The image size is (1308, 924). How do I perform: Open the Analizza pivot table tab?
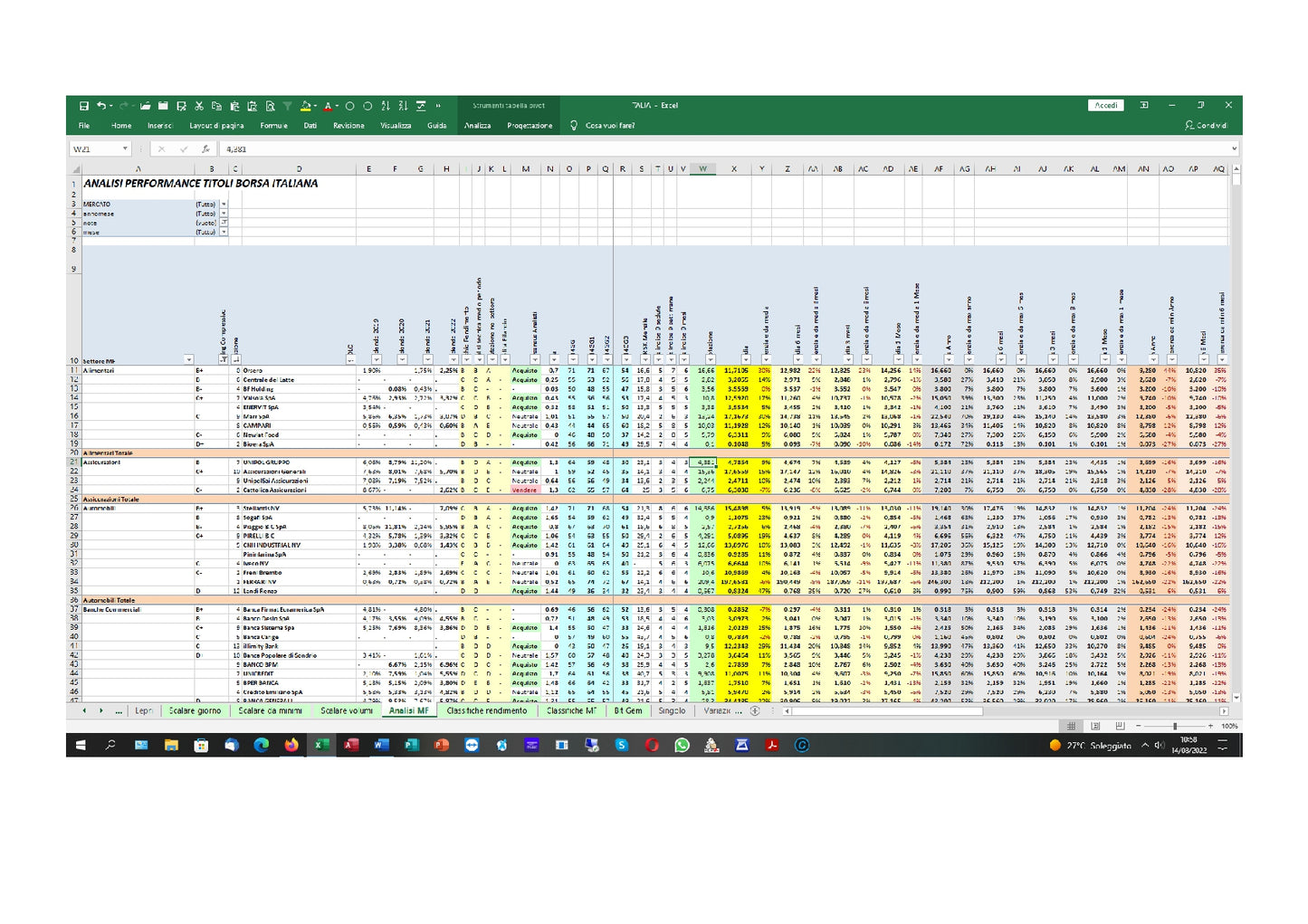478,126
